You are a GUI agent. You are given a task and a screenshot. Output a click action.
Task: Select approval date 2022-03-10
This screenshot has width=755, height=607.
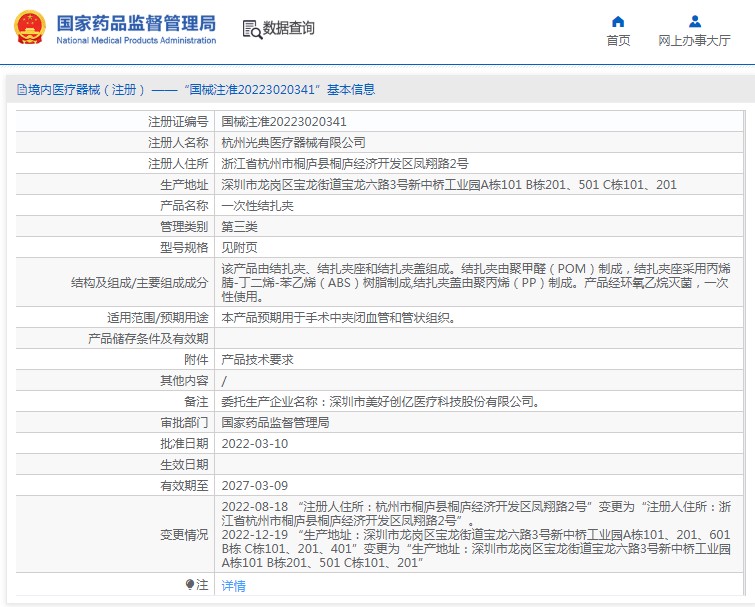coord(255,443)
